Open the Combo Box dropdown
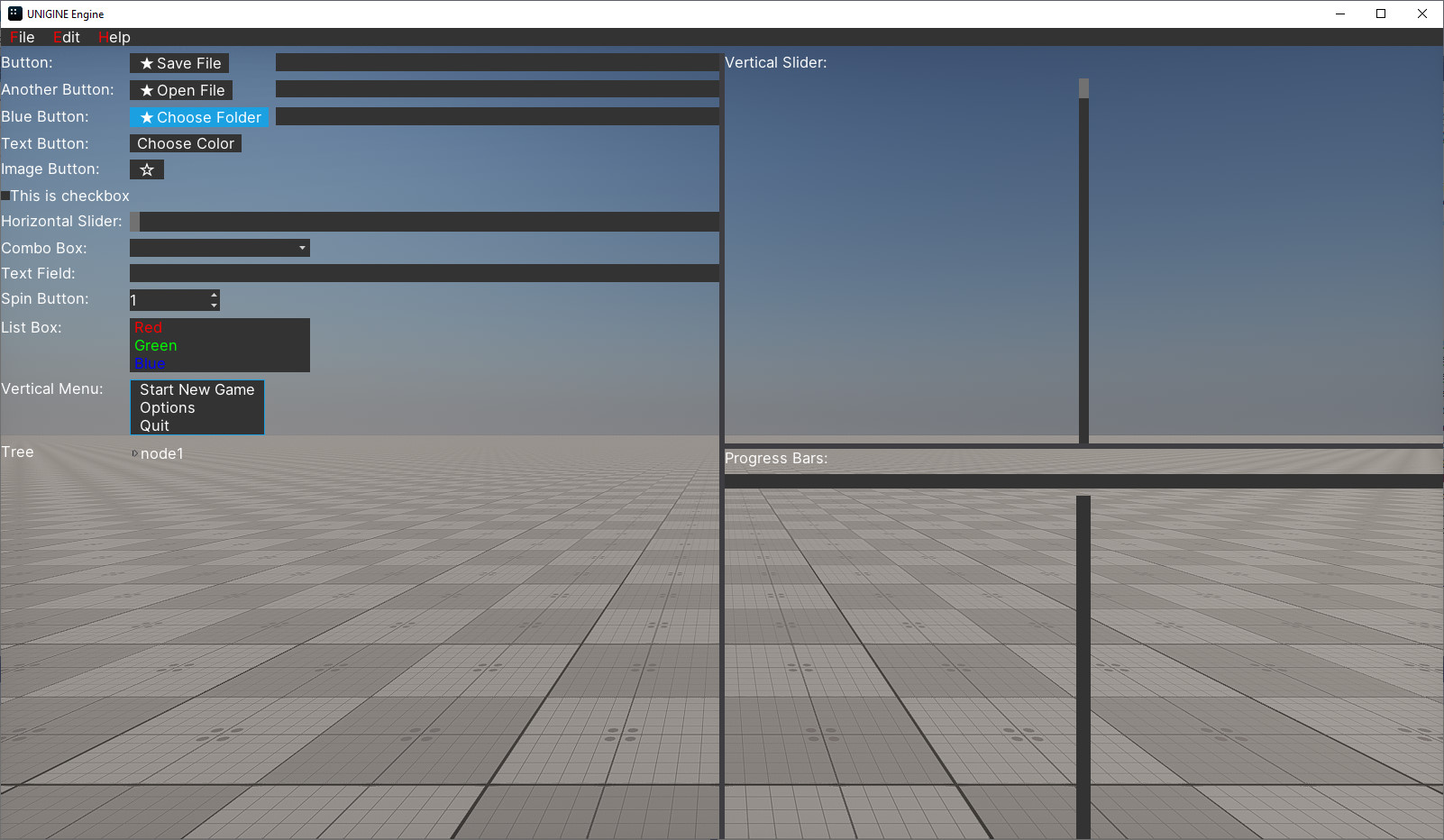This screenshot has height=840, width=1444. (302, 248)
